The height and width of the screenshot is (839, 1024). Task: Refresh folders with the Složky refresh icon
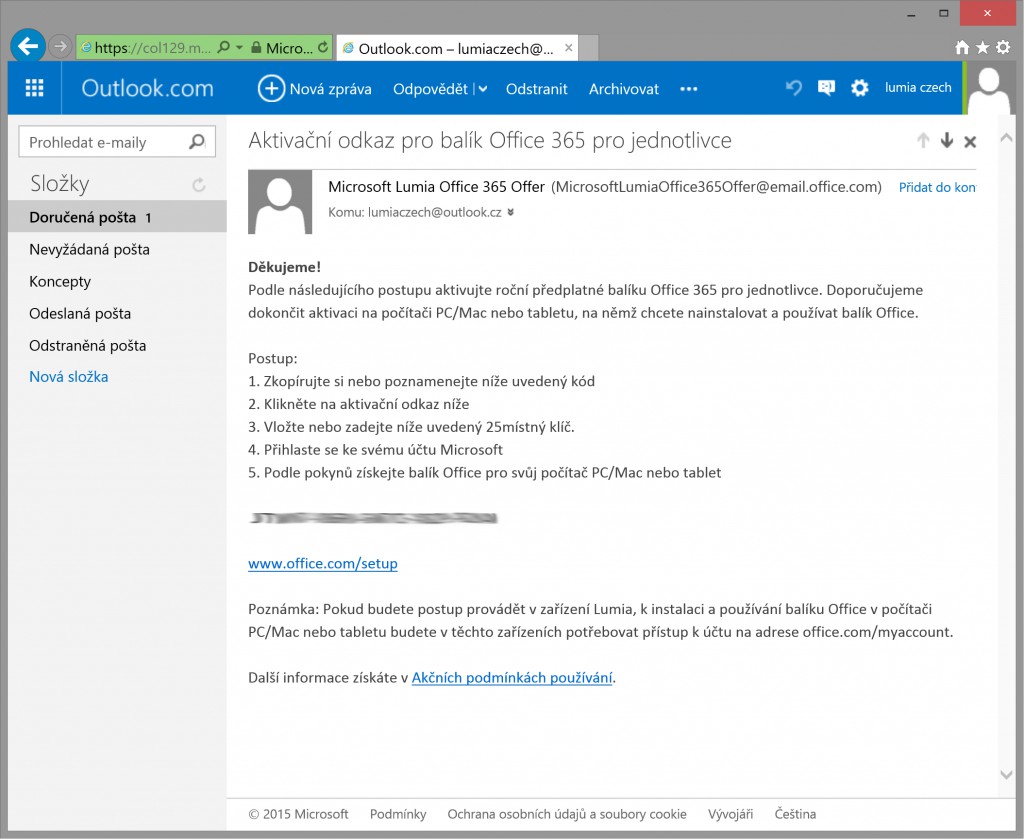coord(199,185)
